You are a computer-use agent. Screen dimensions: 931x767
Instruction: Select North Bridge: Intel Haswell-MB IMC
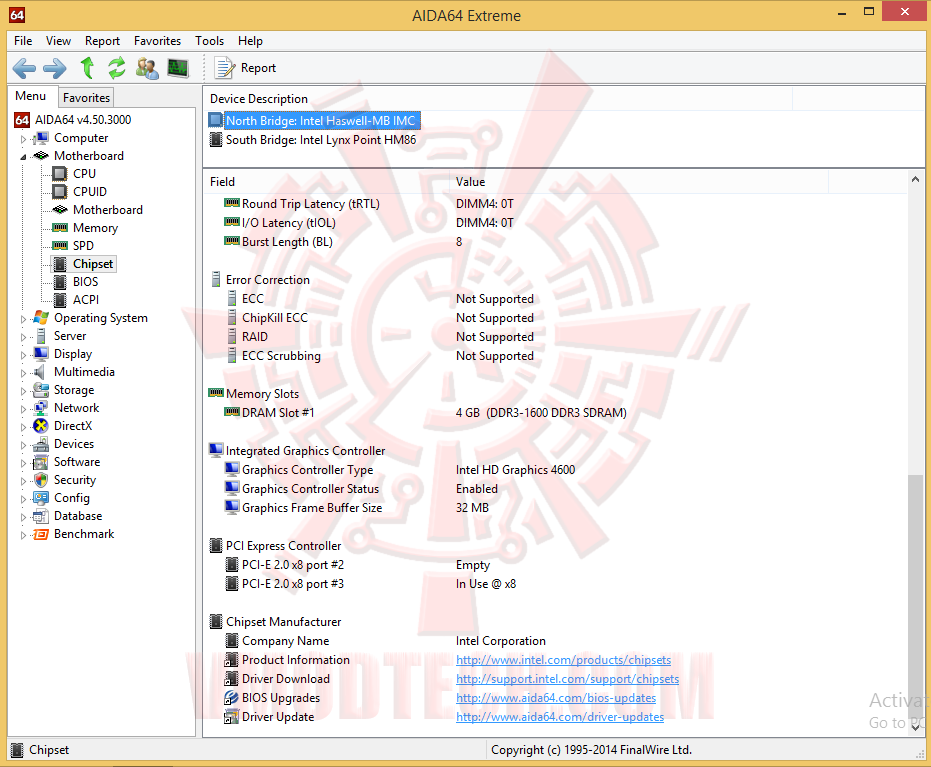[321, 121]
